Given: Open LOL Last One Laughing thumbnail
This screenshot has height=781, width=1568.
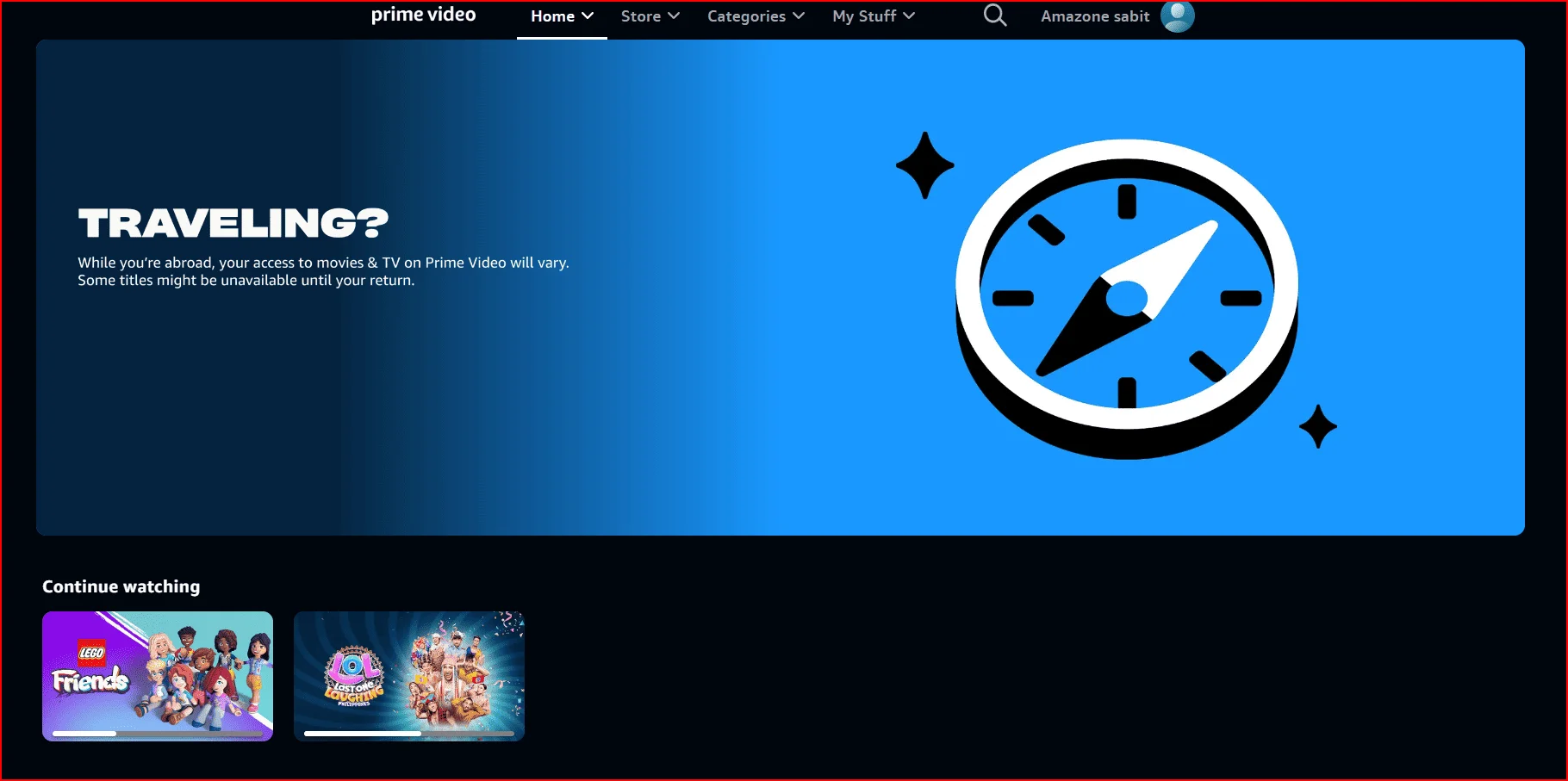Looking at the screenshot, I should tap(409, 676).
